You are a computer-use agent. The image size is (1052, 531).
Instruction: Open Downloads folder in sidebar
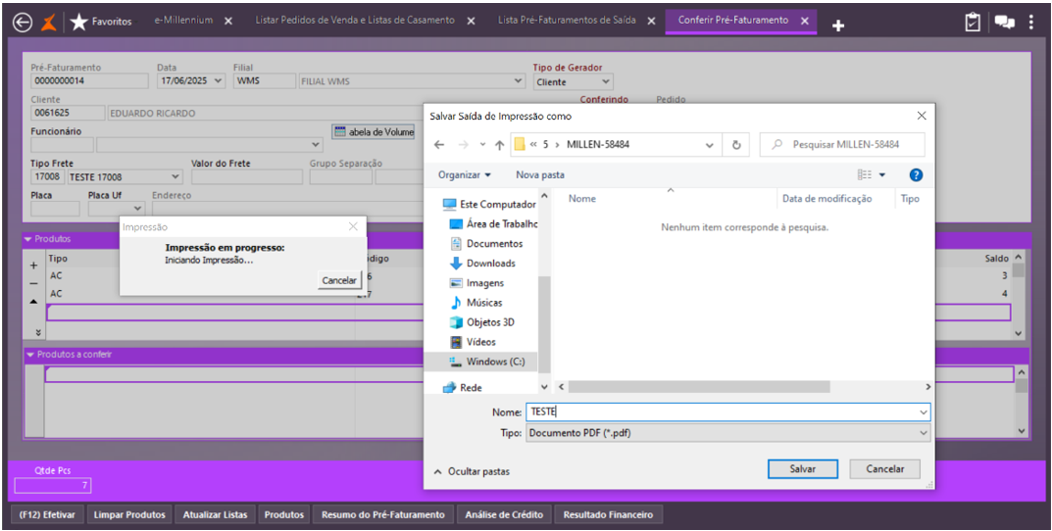482,263
